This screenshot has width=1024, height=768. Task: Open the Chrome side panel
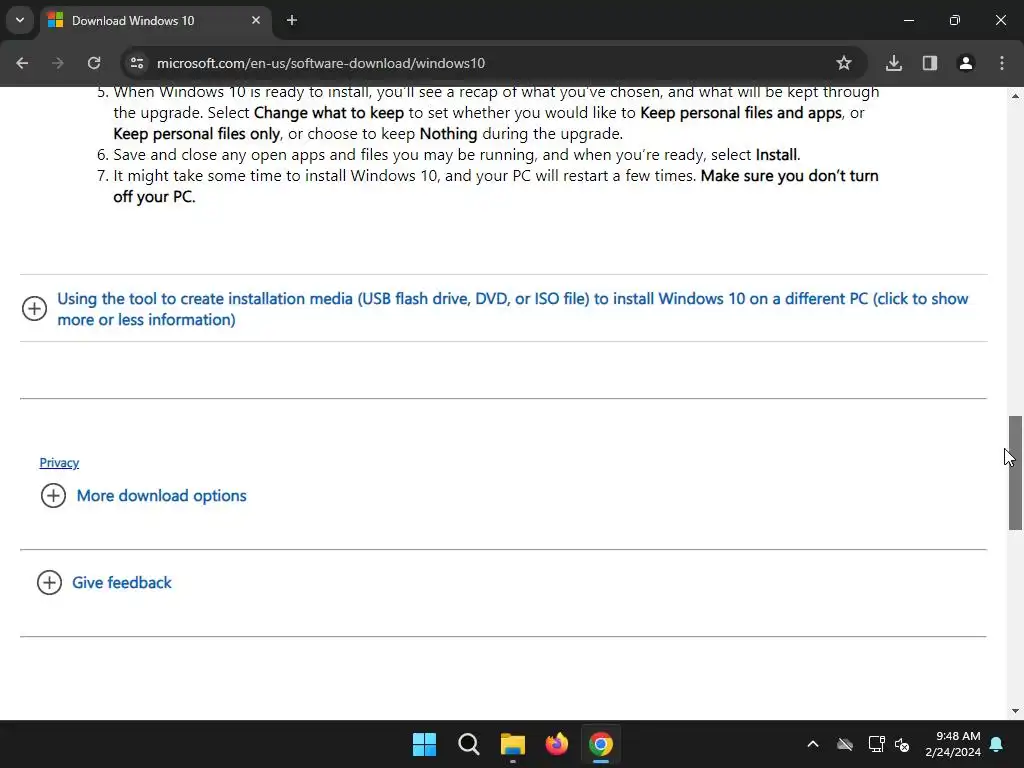coord(930,63)
